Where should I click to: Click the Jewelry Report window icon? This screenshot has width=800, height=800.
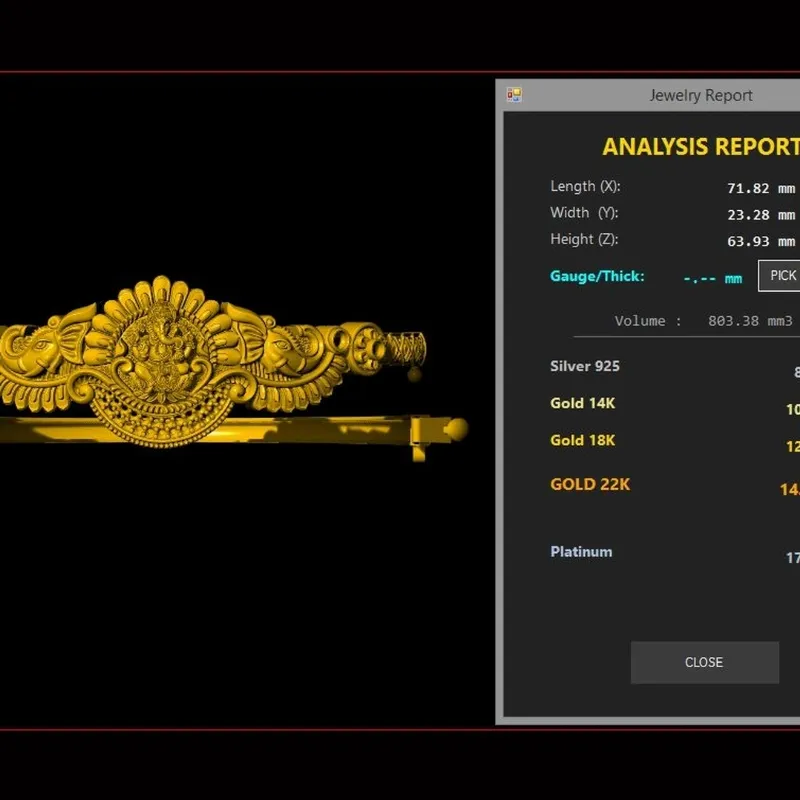[x=514, y=94]
